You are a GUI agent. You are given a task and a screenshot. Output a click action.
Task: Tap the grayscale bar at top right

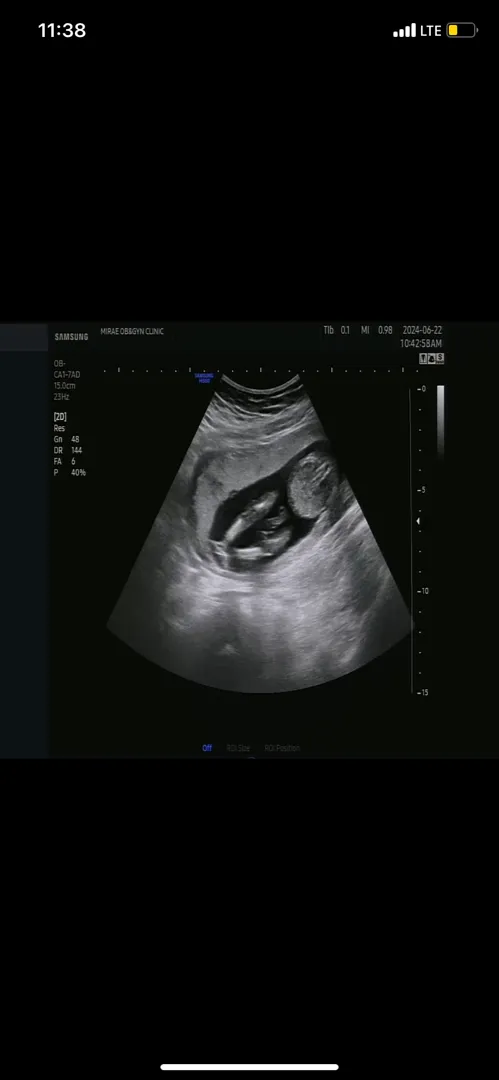pos(440,420)
